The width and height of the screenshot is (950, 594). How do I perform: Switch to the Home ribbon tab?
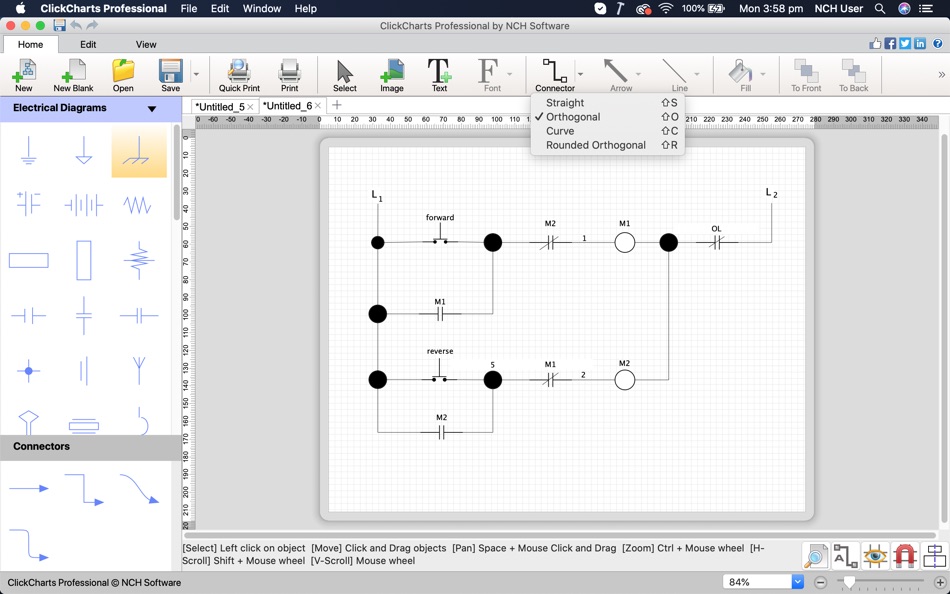(x=30, y=44)
